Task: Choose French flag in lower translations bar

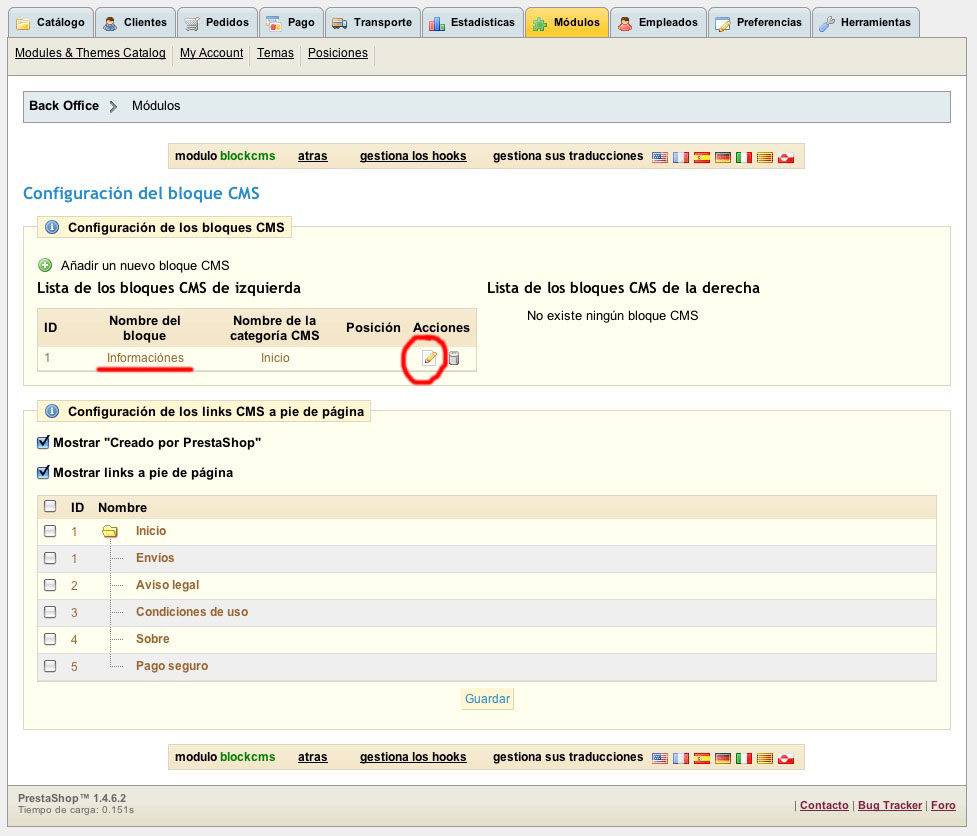Action: coord(681,758)
